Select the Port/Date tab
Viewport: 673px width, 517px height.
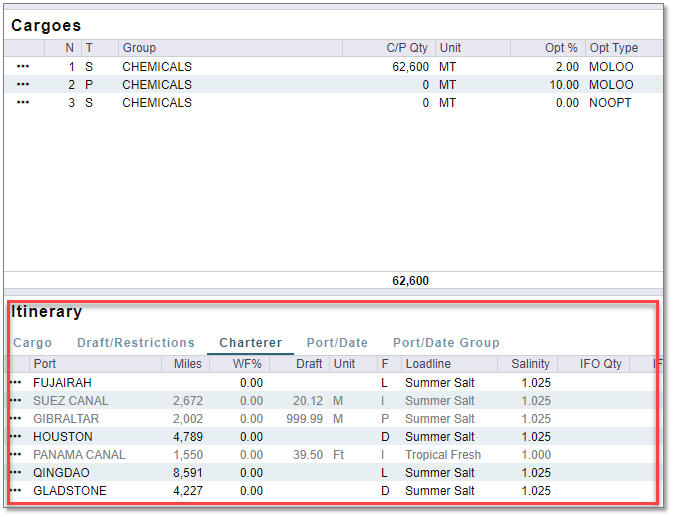[x=337, y=343]
